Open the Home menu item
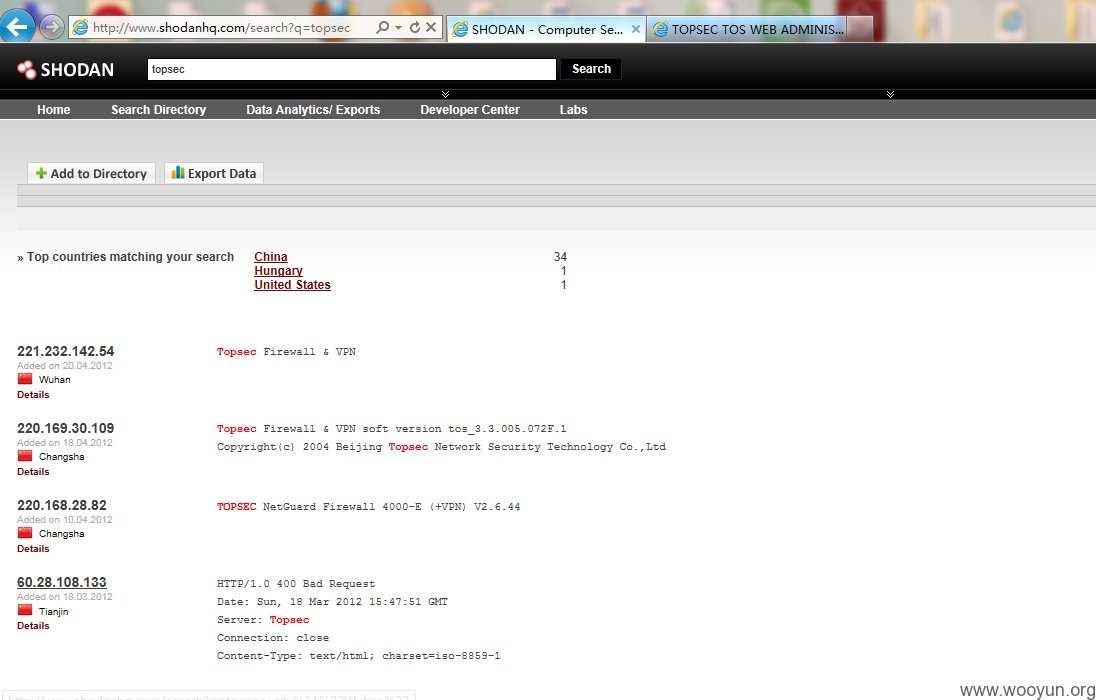The height and width of the screenshot is (700, 1096). pyautogui.click(x=54, y=110)
